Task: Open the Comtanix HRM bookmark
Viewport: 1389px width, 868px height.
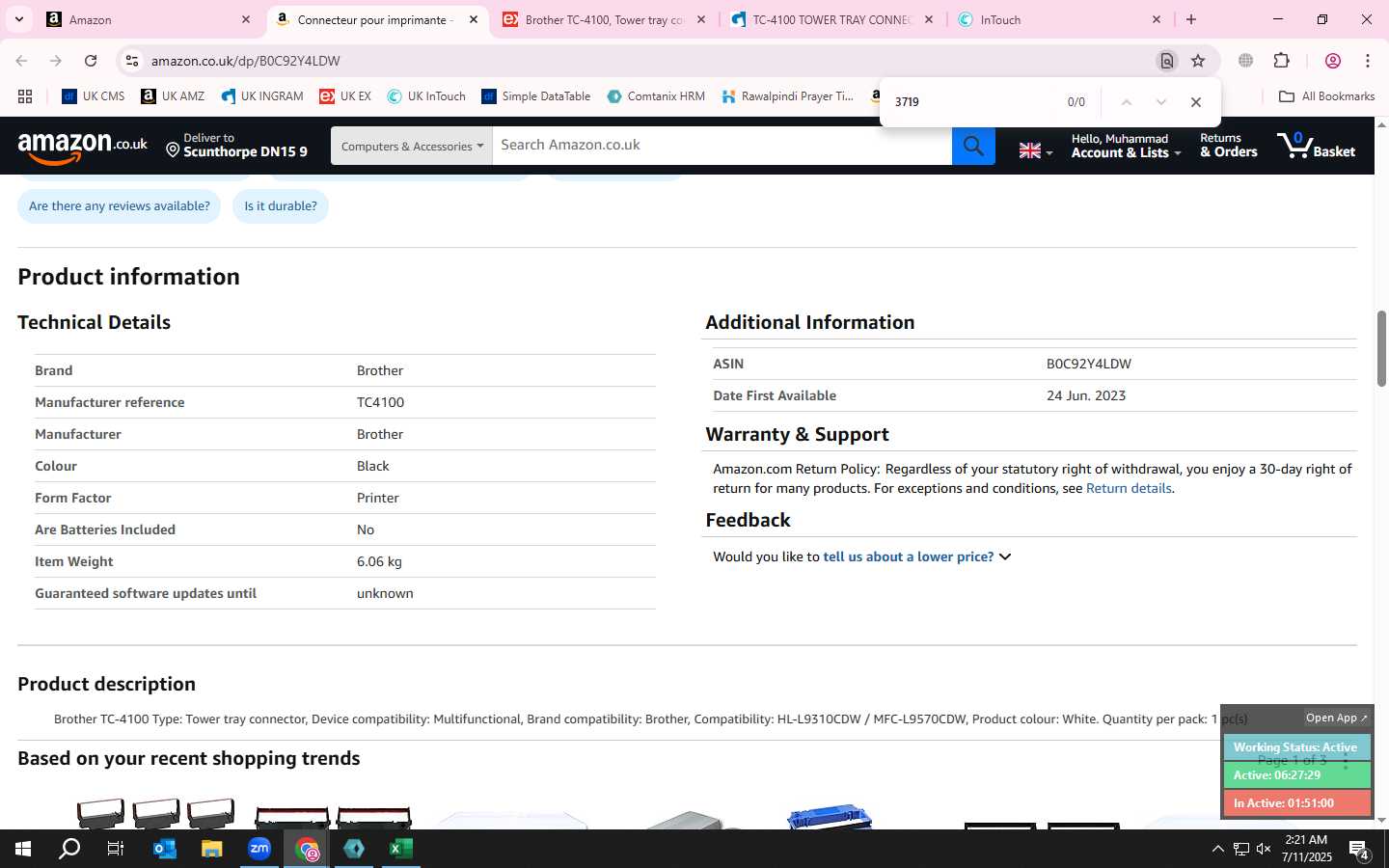Action: [656, 96]
